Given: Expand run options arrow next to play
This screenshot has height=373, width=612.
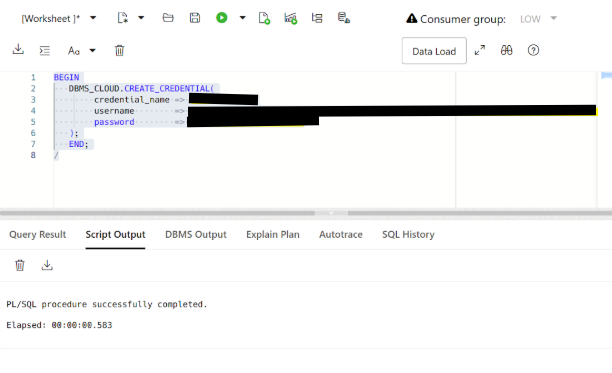Looking at the screenshot, I should [242, 18].
